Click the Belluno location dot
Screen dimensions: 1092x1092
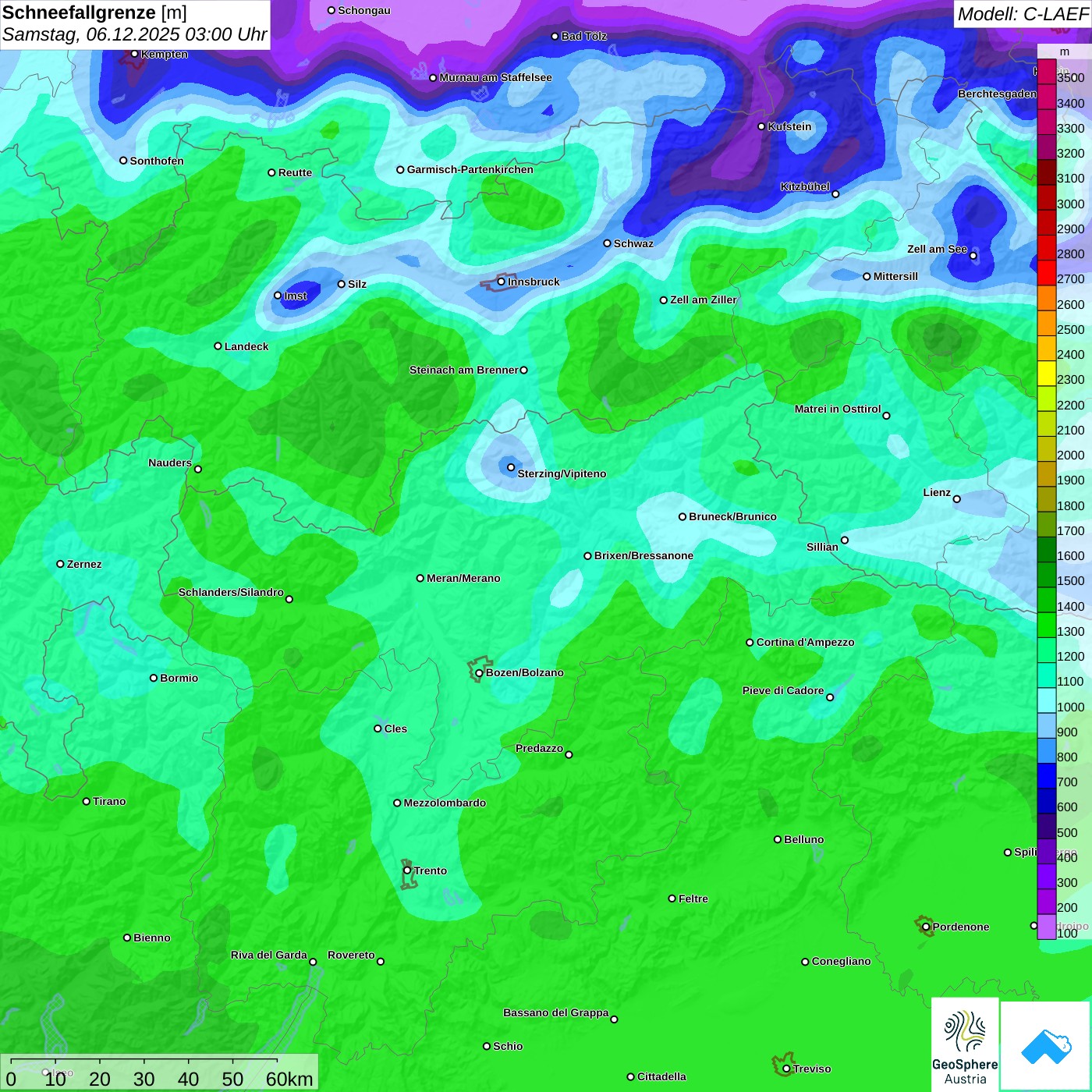click(778, 839)
